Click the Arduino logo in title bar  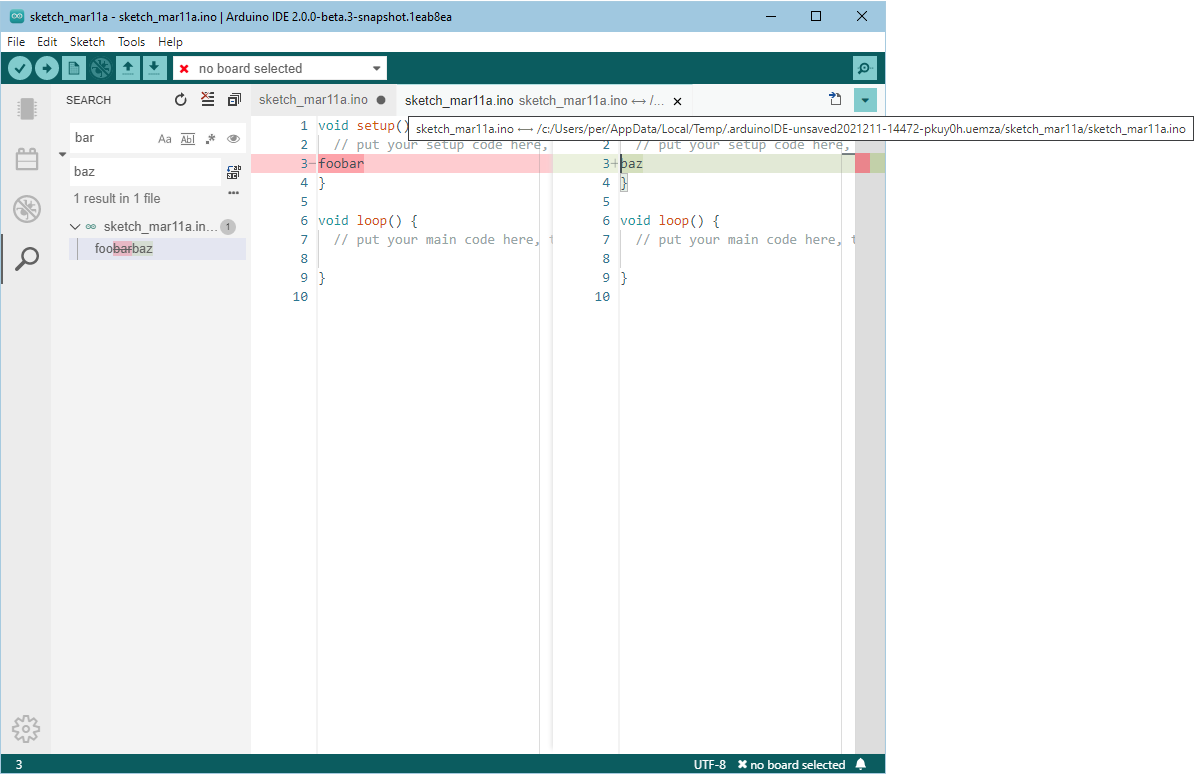pos(16,16)
